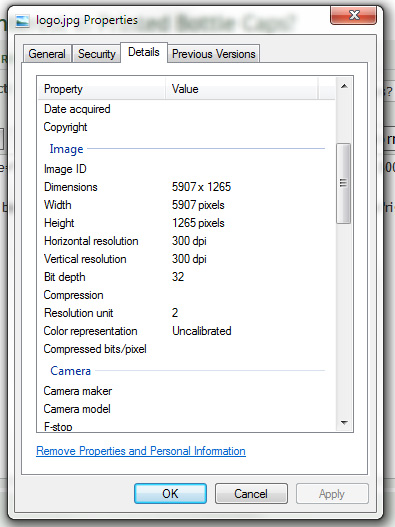Confirm with the OK button
The width and height of the screenshot is (395, 527).
point(170,494)
